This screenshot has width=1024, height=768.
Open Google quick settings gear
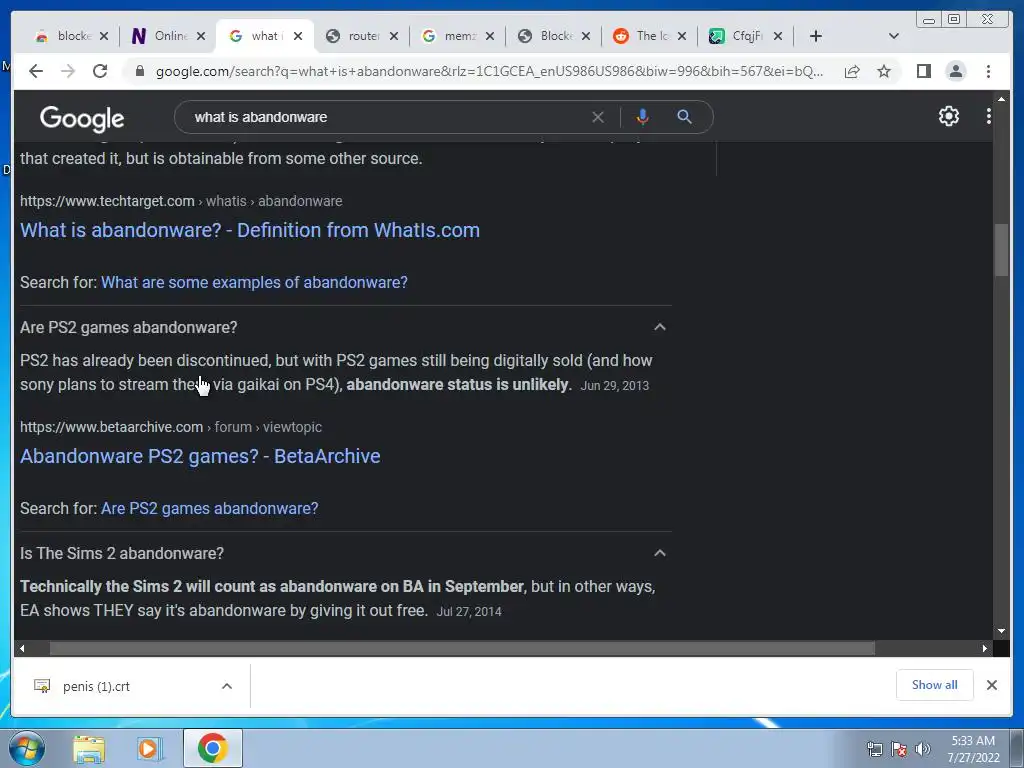pos(948,116)
